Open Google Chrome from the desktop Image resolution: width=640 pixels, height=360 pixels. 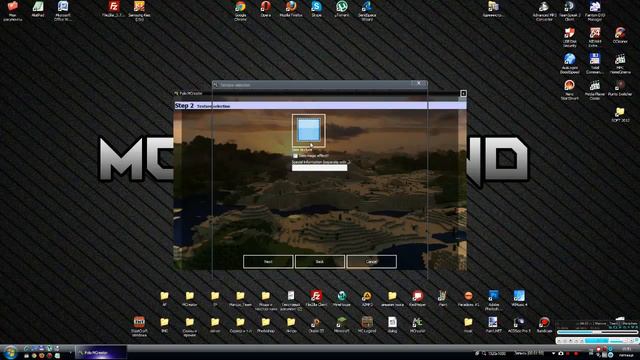[240, 10]
